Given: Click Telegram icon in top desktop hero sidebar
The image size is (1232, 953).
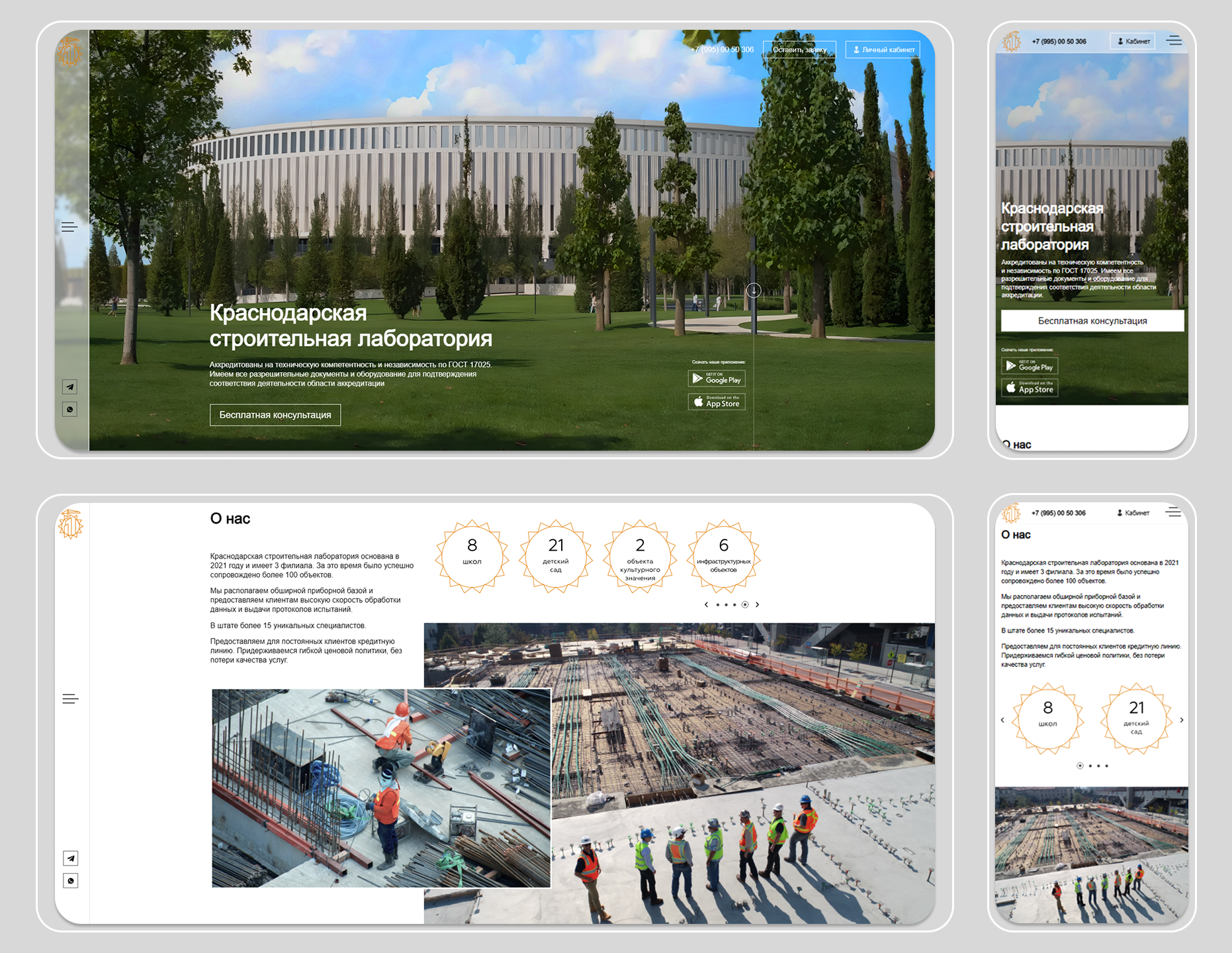Looking at the screenshot, I should coord(69,386).
